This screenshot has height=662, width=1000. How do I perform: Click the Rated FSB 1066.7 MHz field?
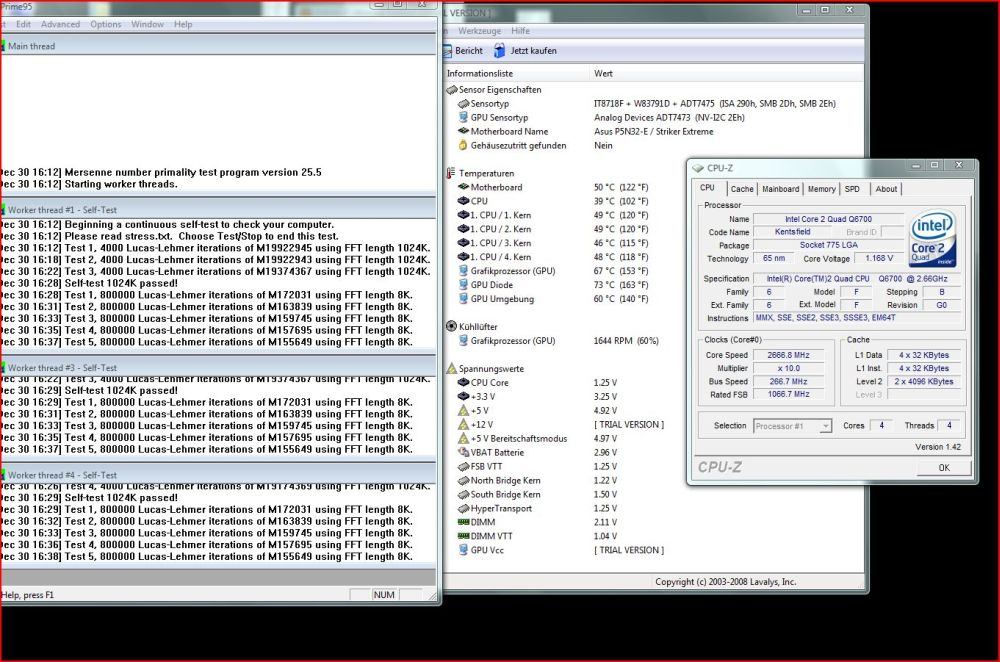click(x=789, y=395)
